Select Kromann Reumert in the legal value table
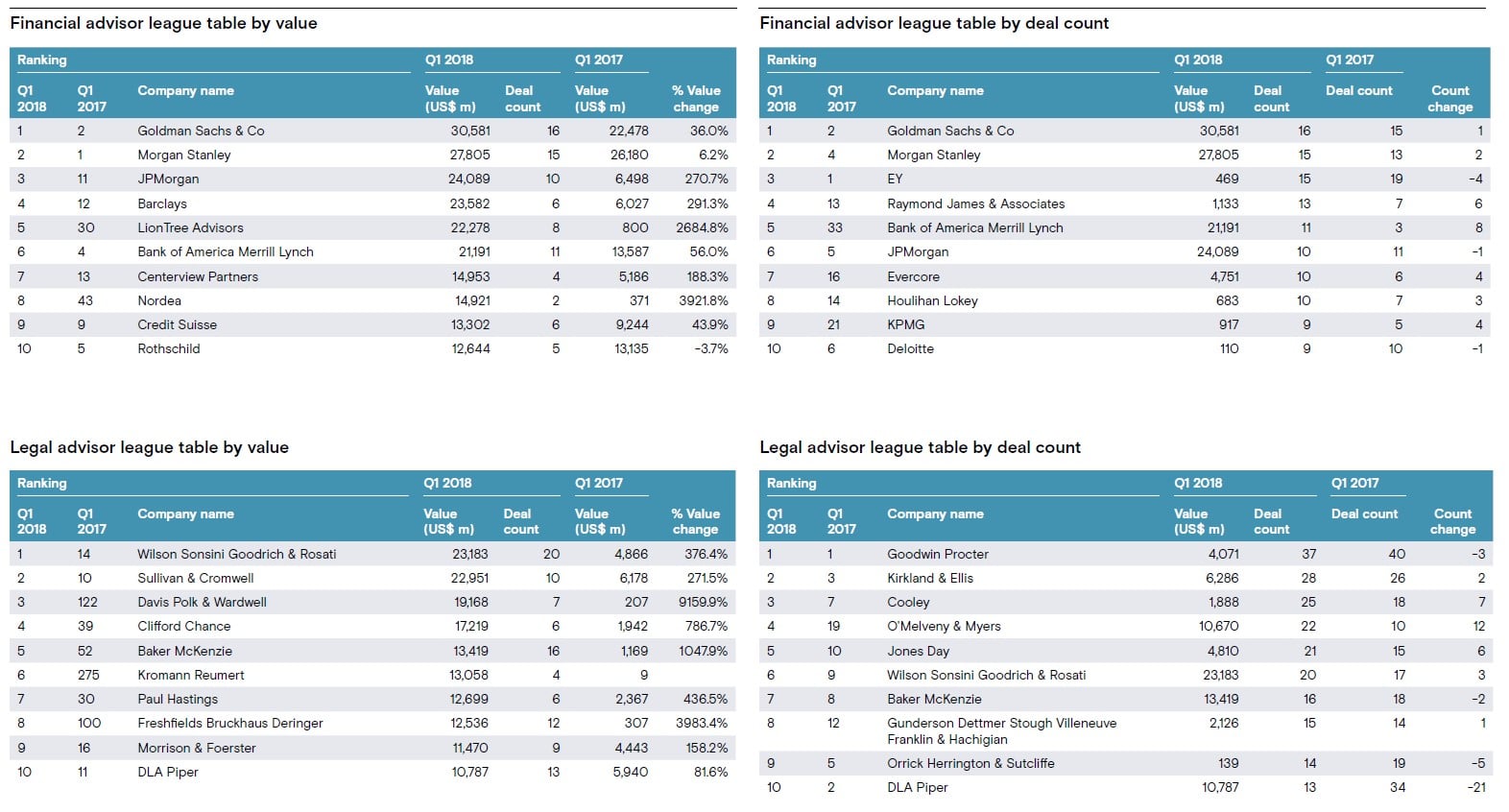Viewport: 1509px width, 812px height. (x=191, y=675)
